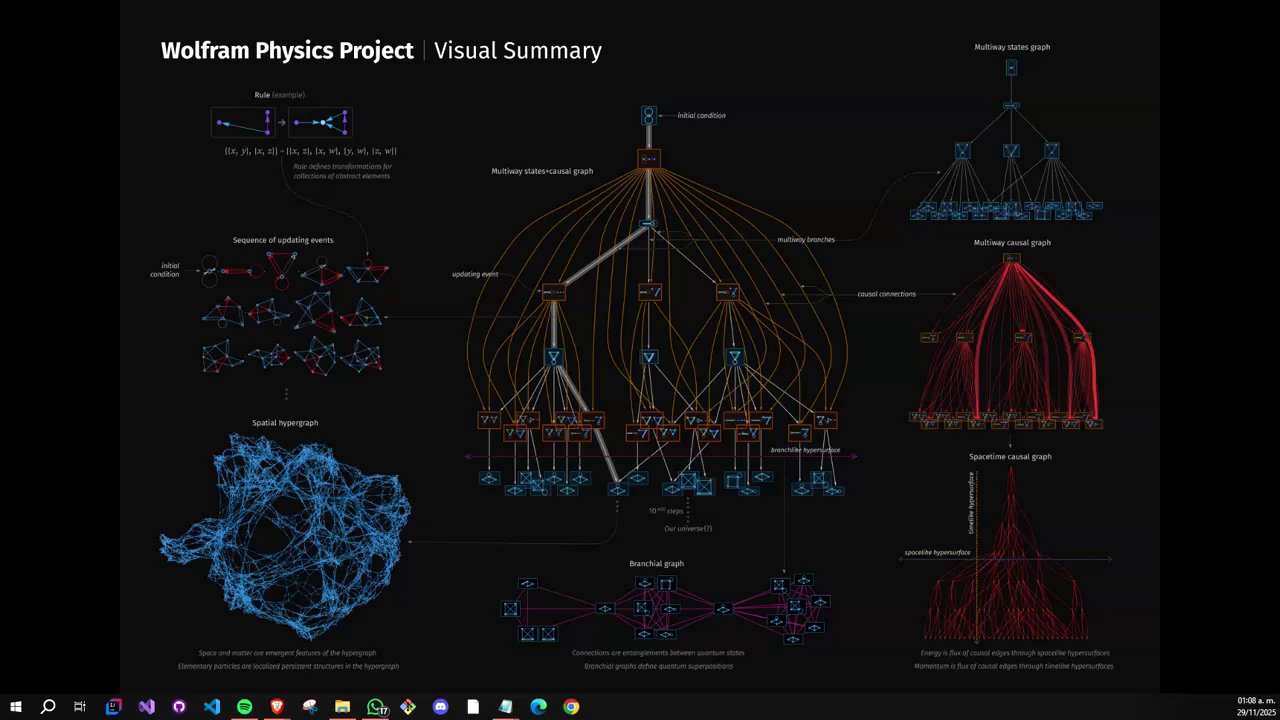Launch Microsoft Edge from taskbar
The image size is (1280, 720).
click(x=538, y=707)
